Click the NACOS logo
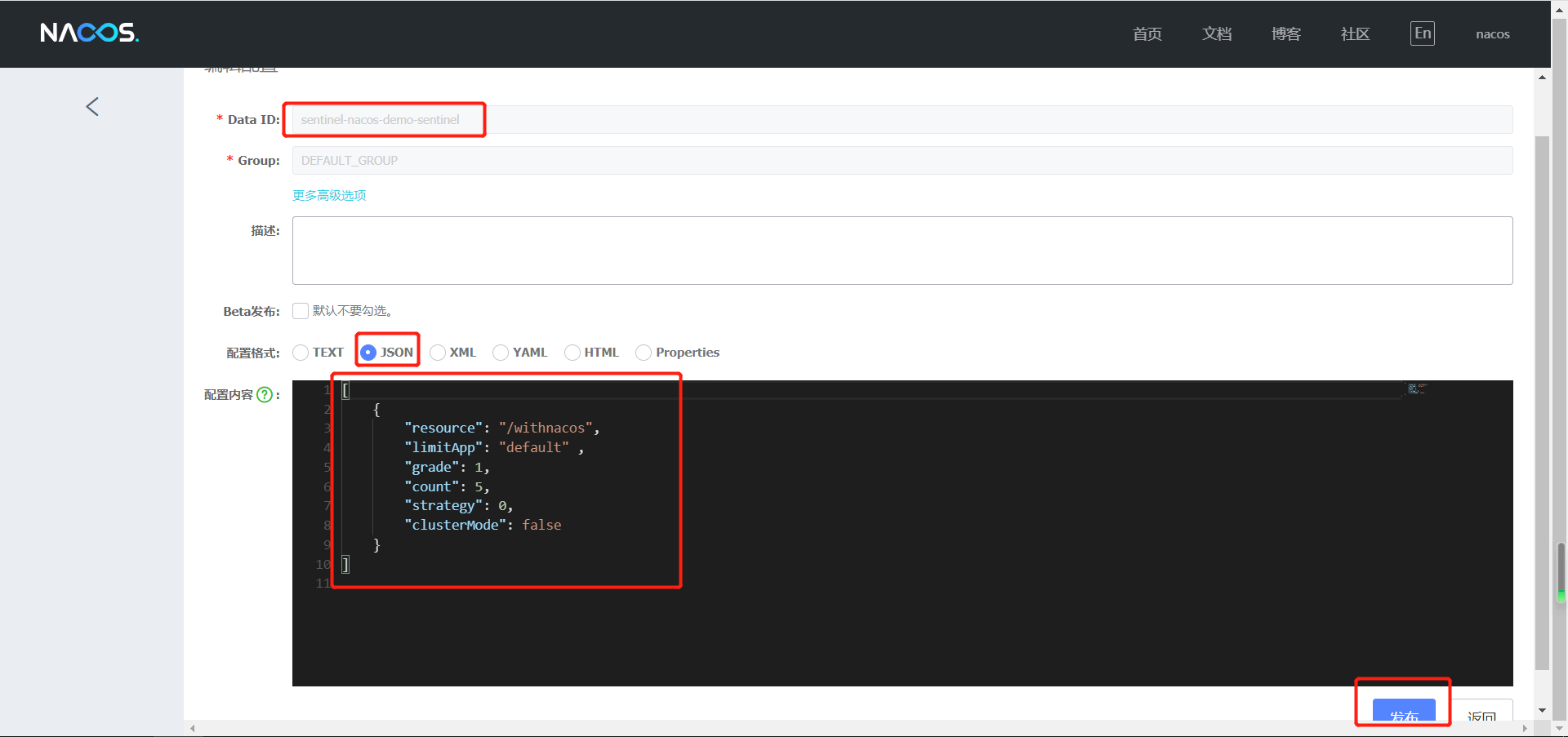This screenshot has width=1568, height=737. point(90,33)
